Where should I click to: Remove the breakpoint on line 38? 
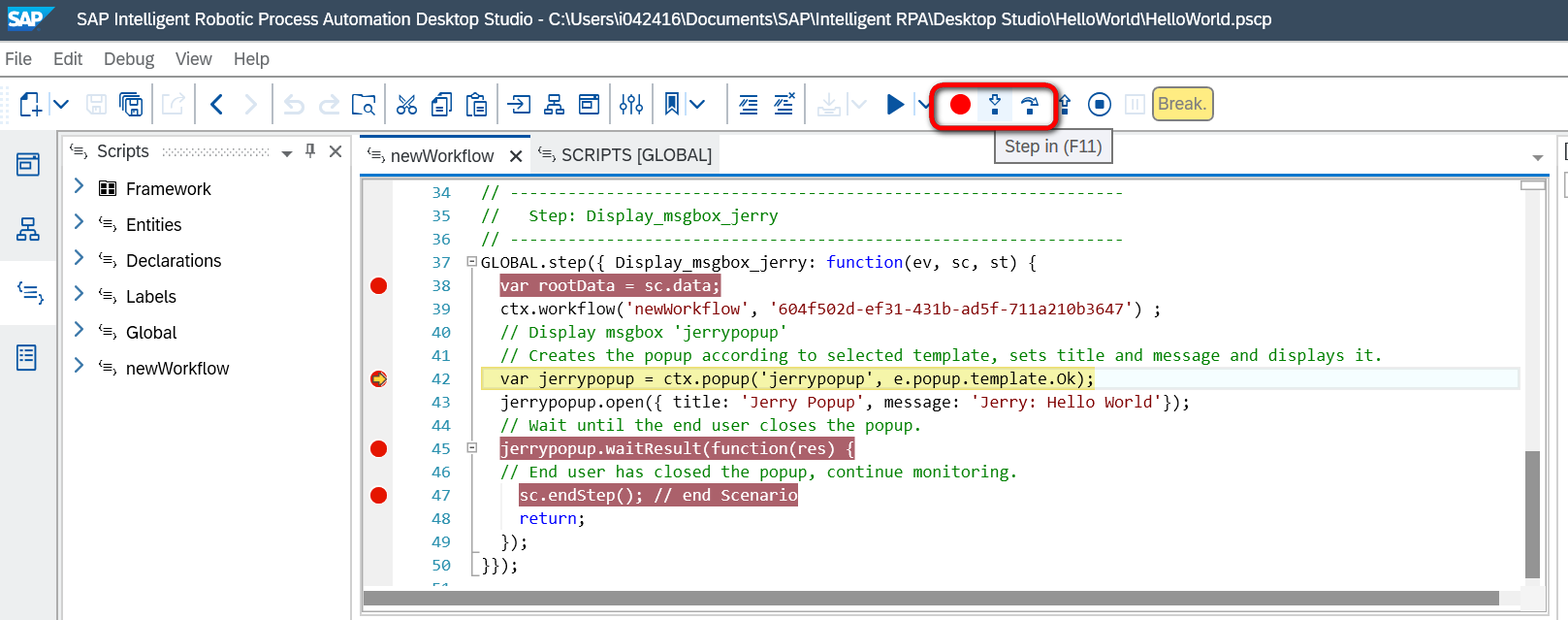(378, 285)
